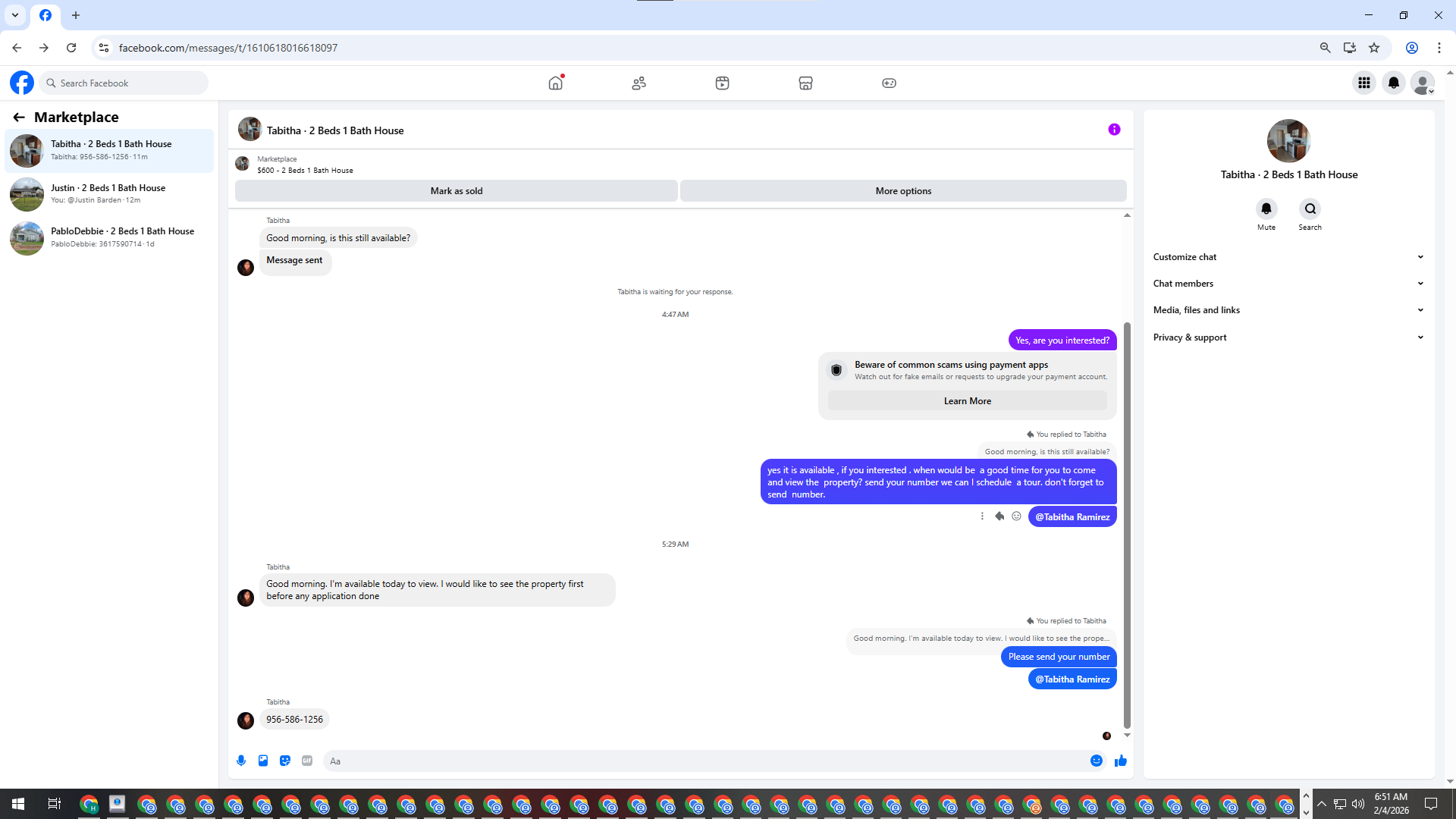The height and width of the screenshot is (819, 1456).
Task: Open the sticker picker icon
Action: click(x=285, y=761)
